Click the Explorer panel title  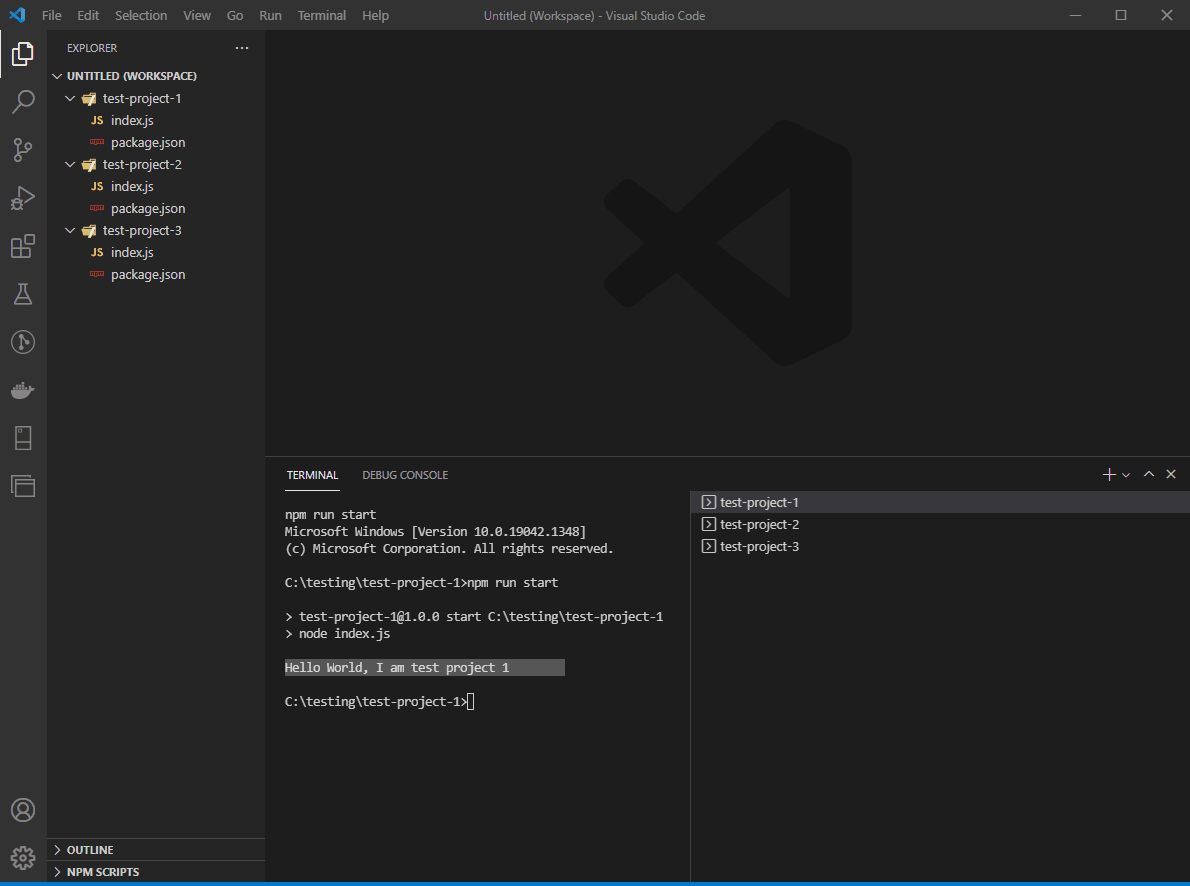point(92,48)
